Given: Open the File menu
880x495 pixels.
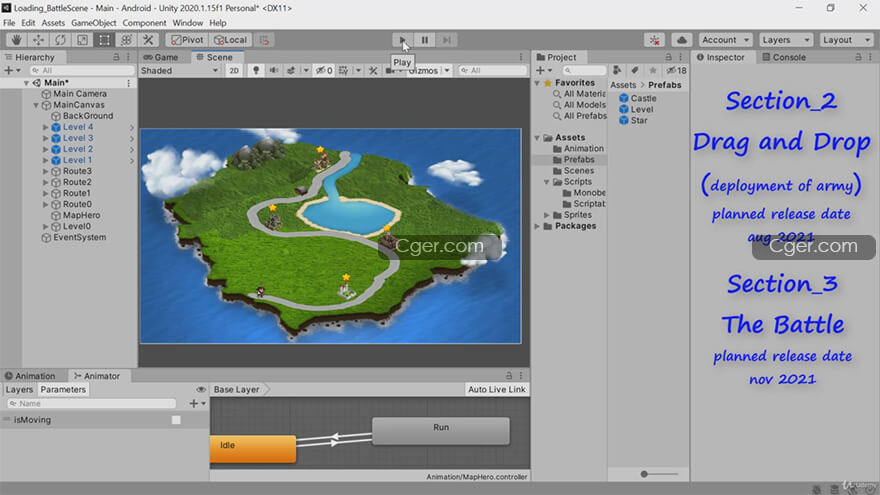Looking at the screenshot, I should coord(9,23).
